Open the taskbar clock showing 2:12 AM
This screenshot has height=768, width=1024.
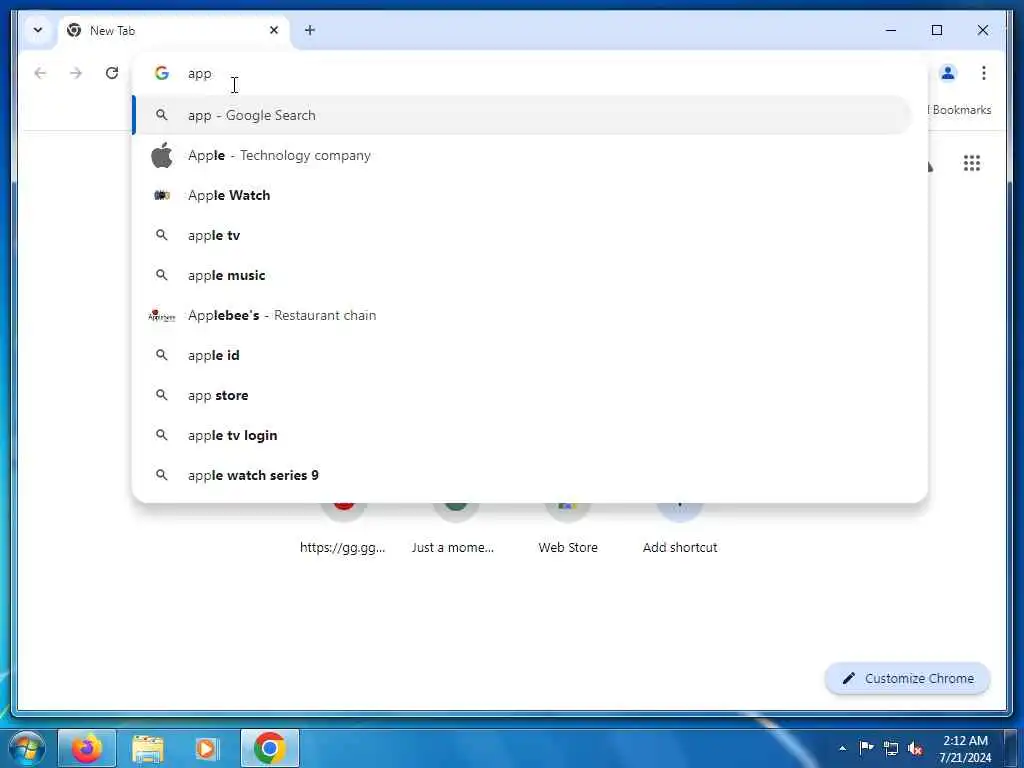(x=965, y=749)
